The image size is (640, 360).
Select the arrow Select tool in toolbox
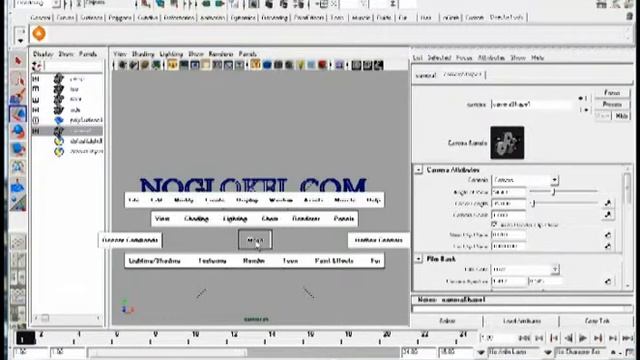click(18, 60)
